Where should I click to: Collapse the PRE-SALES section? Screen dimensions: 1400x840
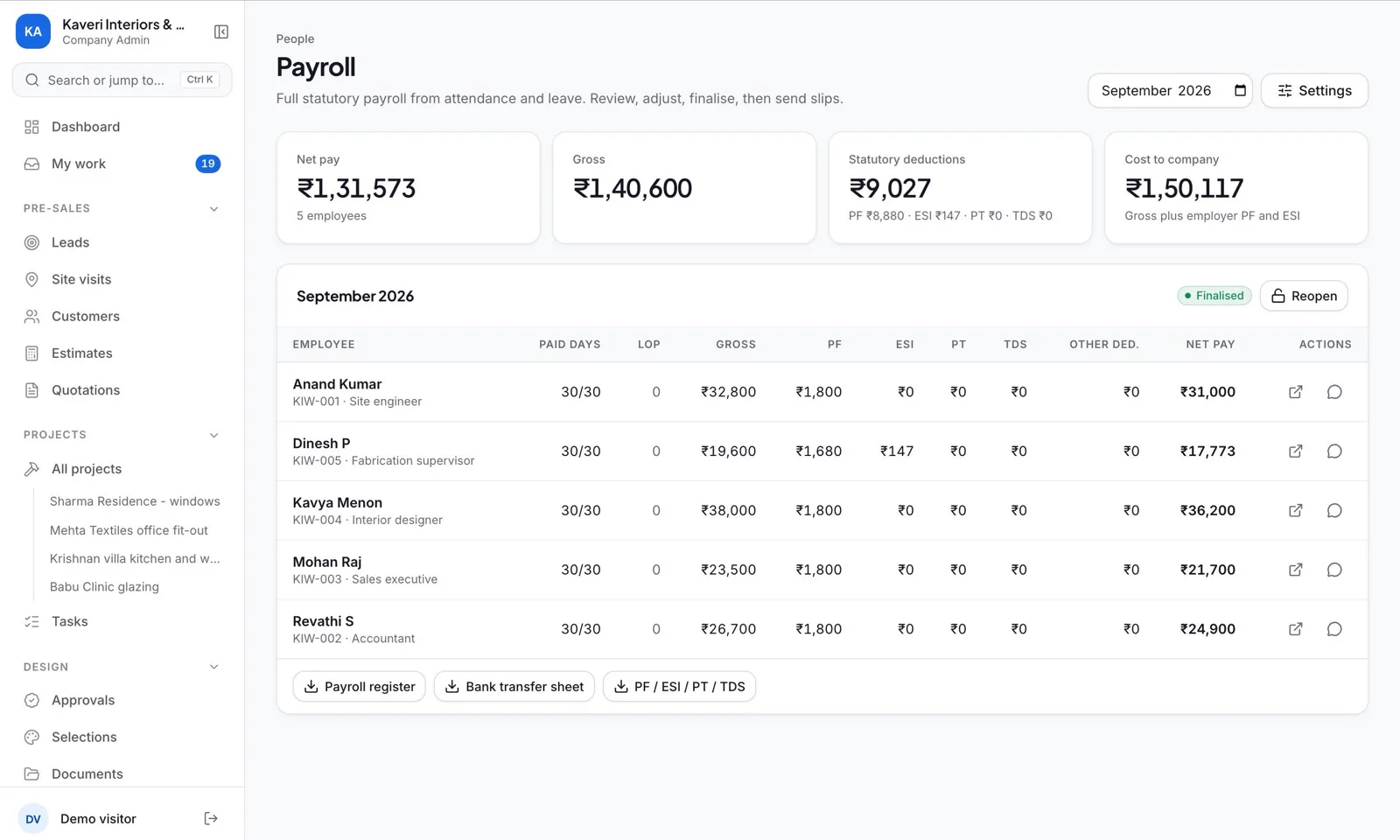point(213,209)
